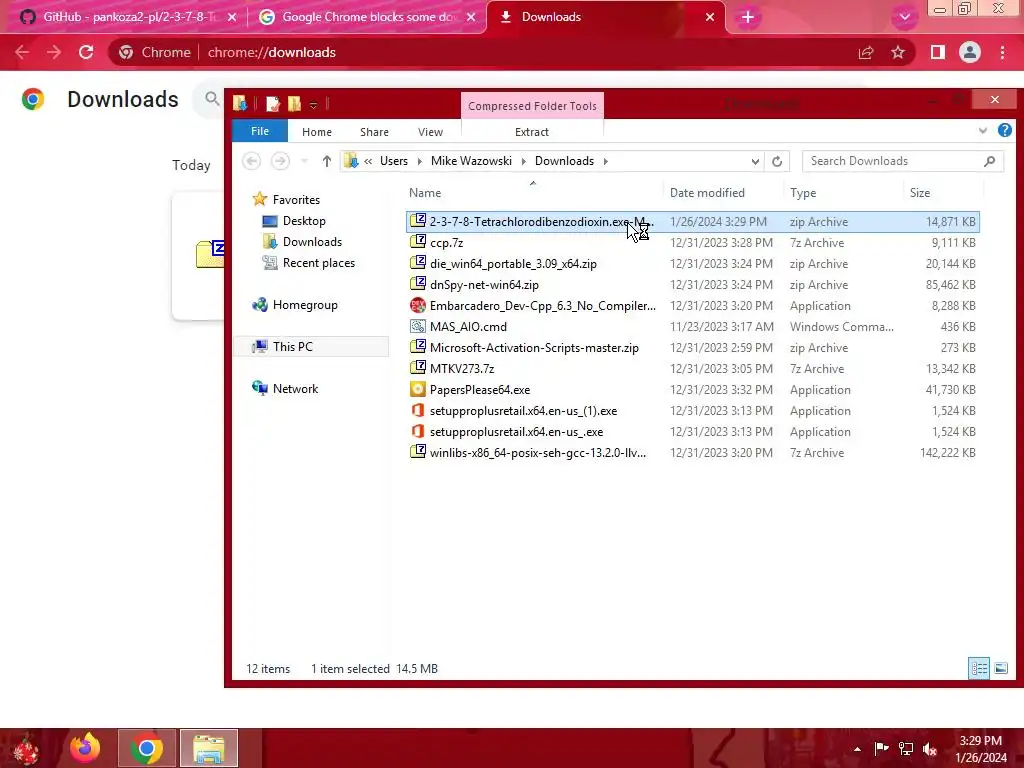Viewport: 1024px width, 768px height.
Task: Click the search icon on Chrome Downloads page
Action: (212, 99)
